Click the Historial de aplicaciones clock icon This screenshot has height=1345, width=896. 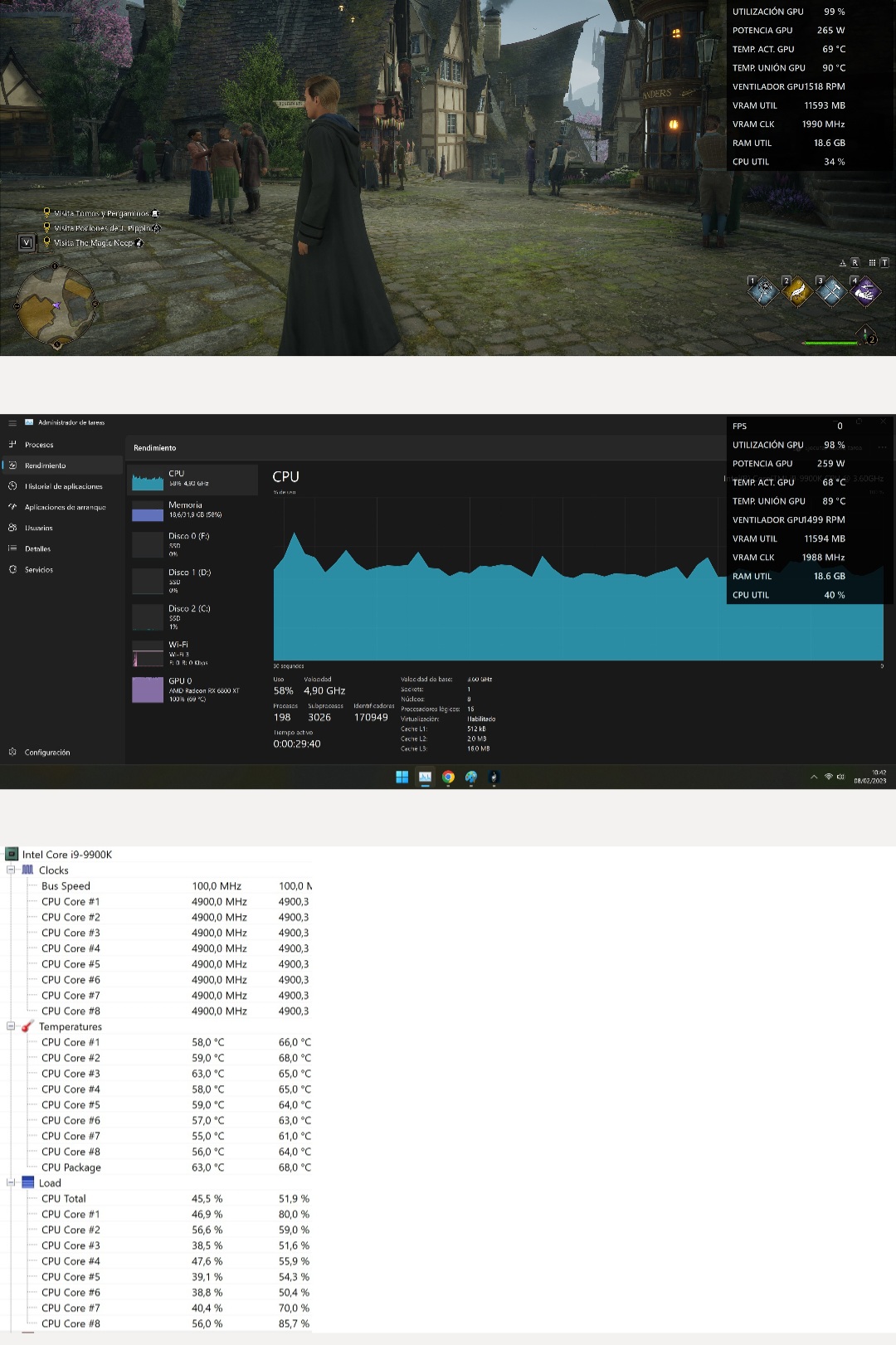12,486
